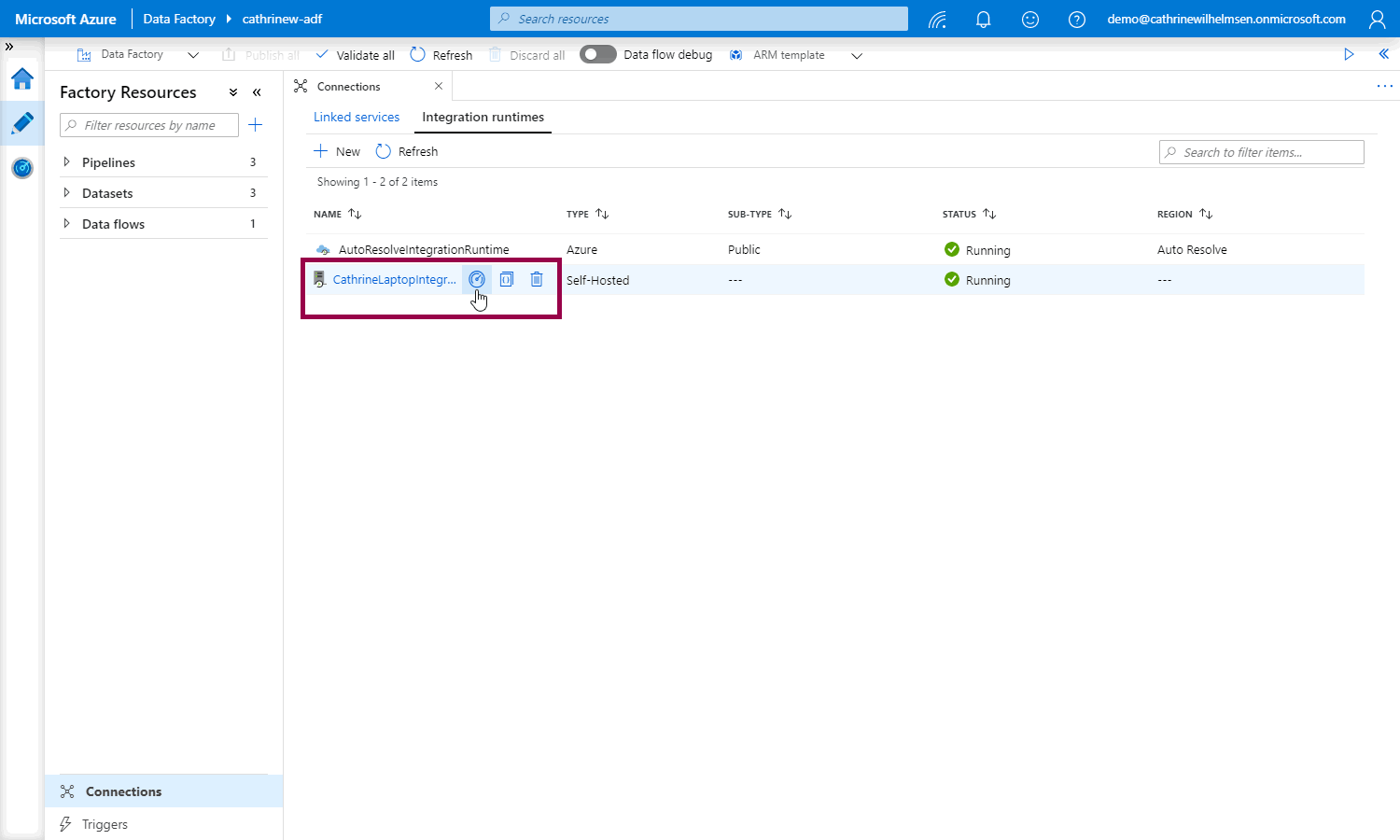Open the Author pencil icon in the left sidebar
This screenshot has height=840, width=1400.
(22, 123)
